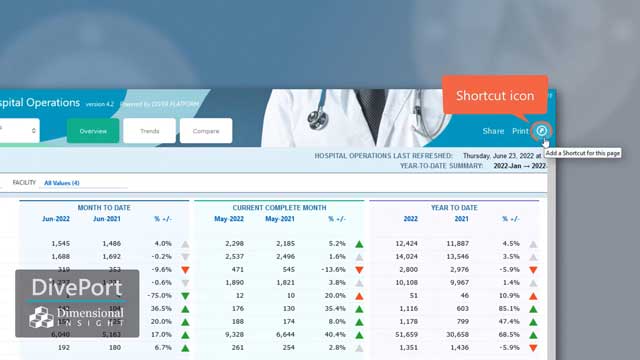Click the red down triangle beside -9.6%

click(185, 270)
